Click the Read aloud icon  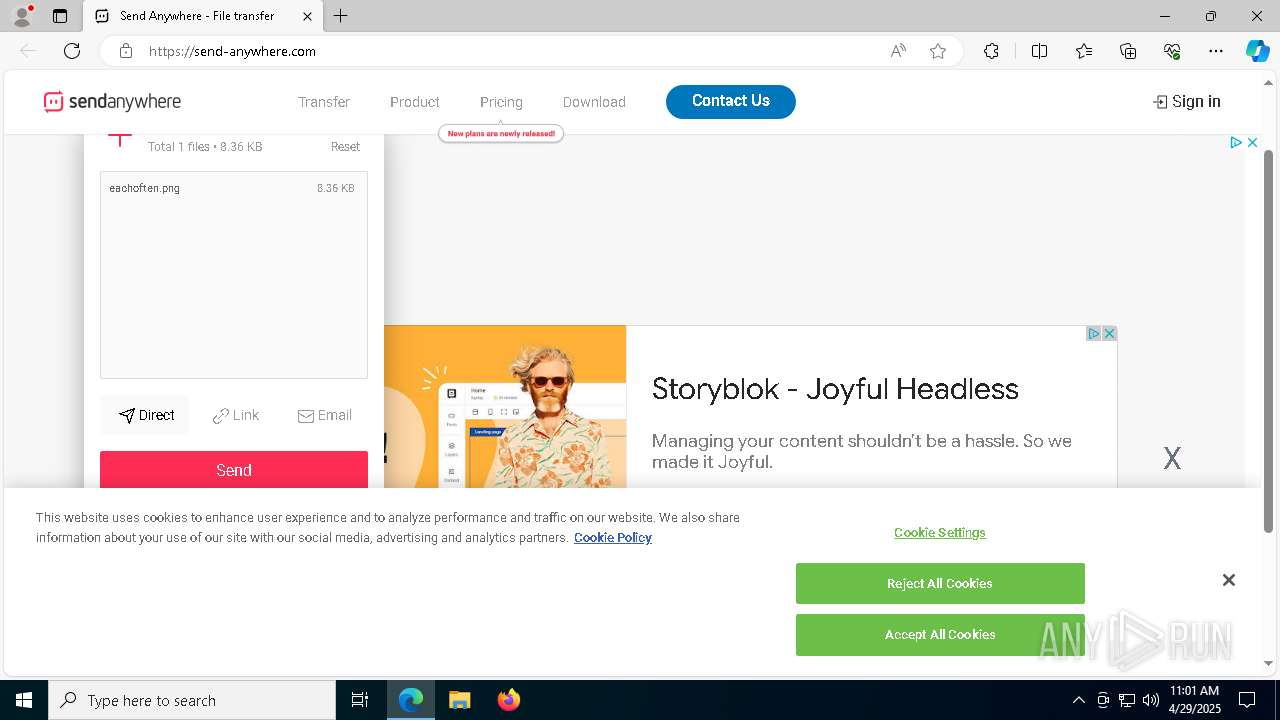point(898,51)
